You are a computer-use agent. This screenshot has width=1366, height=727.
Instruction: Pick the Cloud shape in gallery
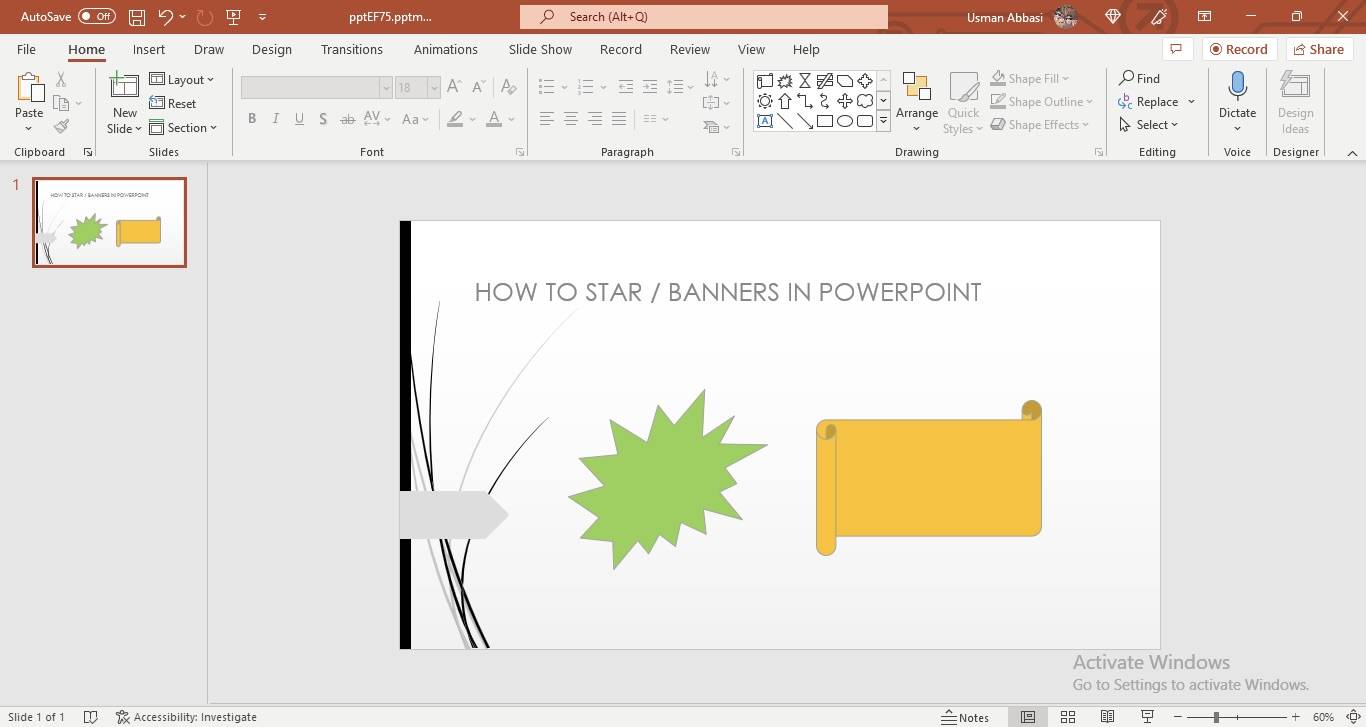click(865, 101)
